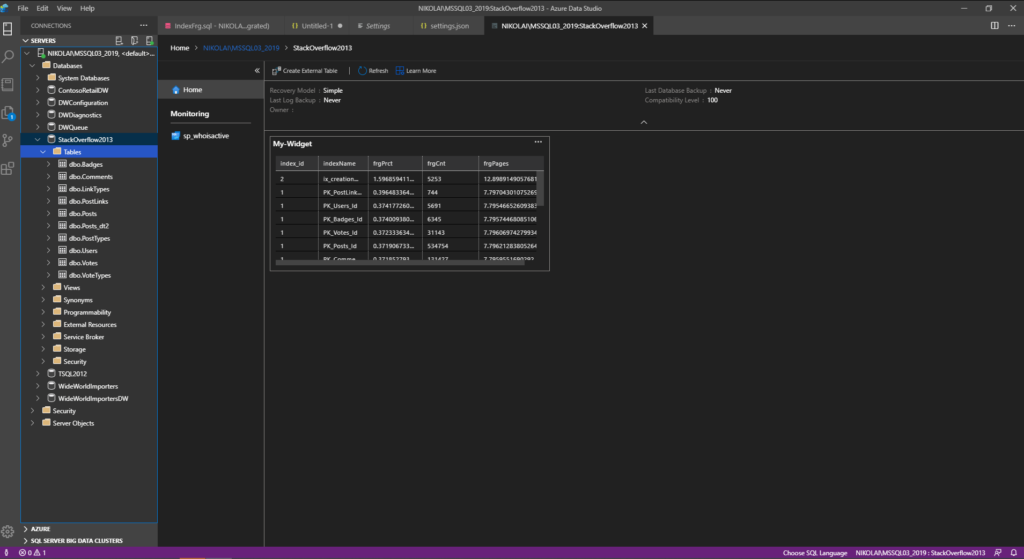Click PK_Users_Id cell in widget
The image size is (1024, 559).
[x=344, y=206]
